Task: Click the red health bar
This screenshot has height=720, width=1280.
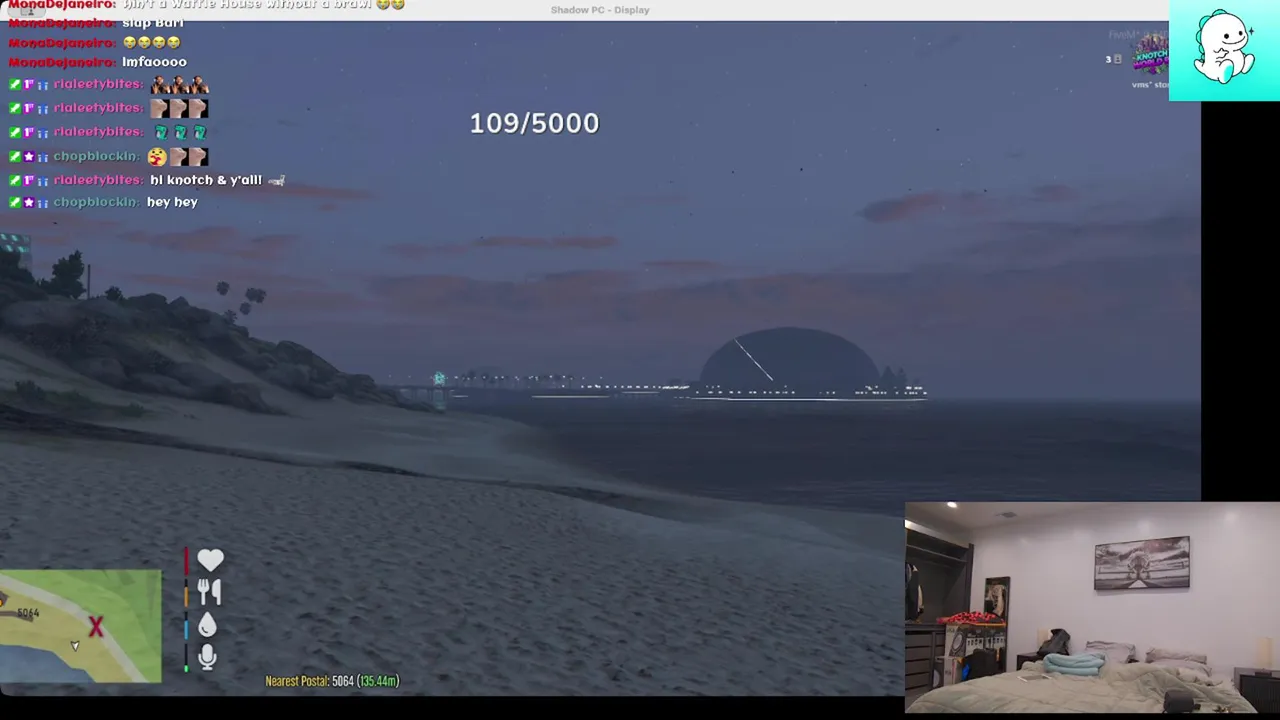Action: click(186, 560)
